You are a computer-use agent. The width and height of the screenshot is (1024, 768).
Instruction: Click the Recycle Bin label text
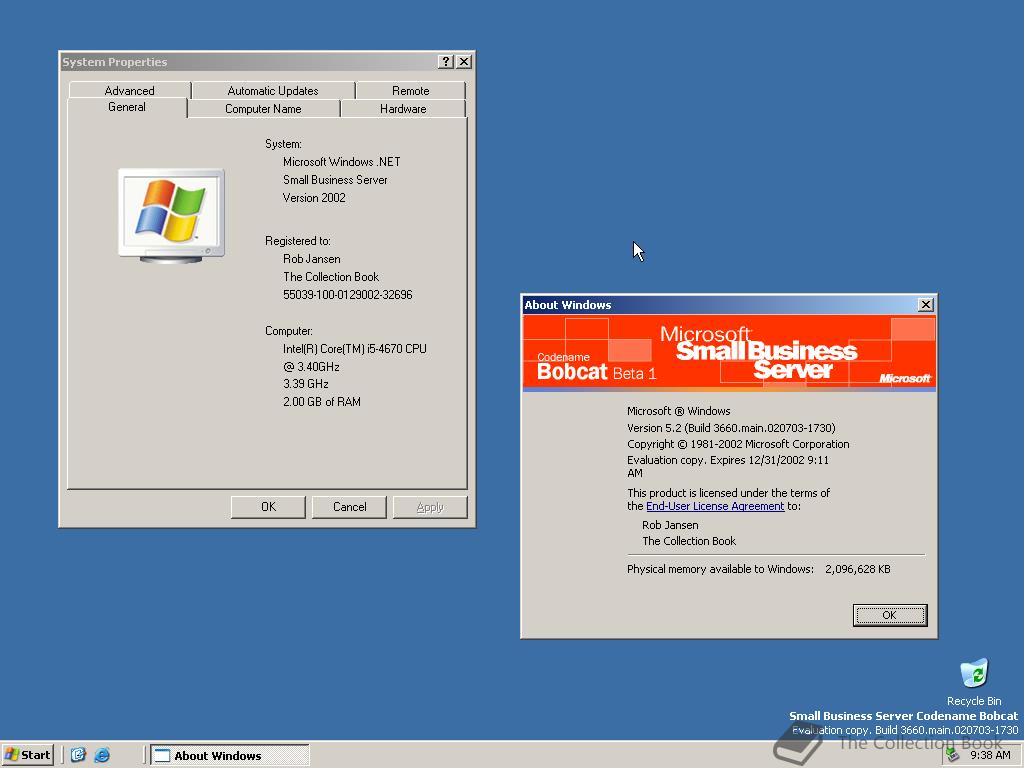974,701
